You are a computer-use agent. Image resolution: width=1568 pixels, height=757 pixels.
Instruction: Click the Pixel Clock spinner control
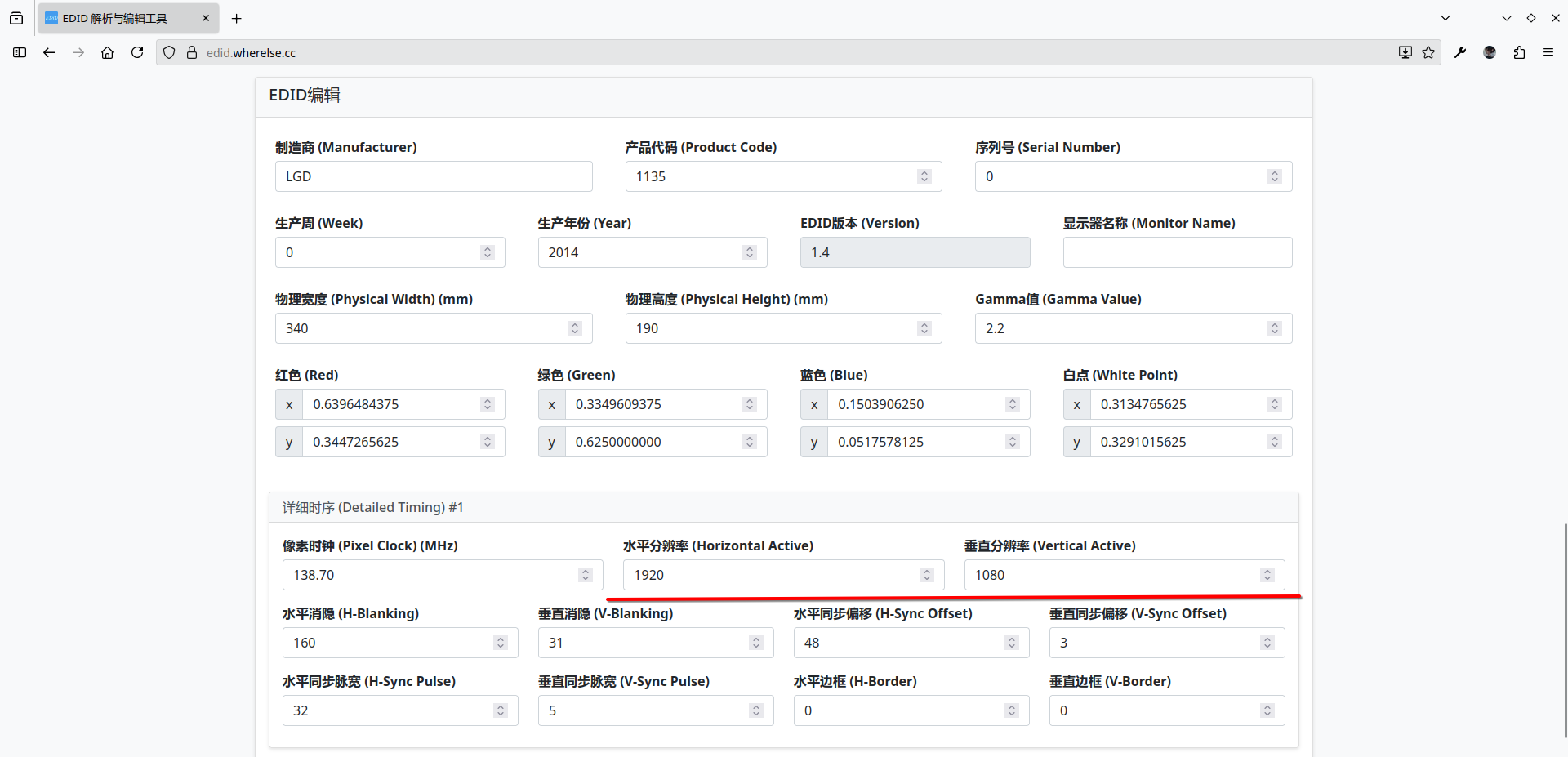point(586,575)
